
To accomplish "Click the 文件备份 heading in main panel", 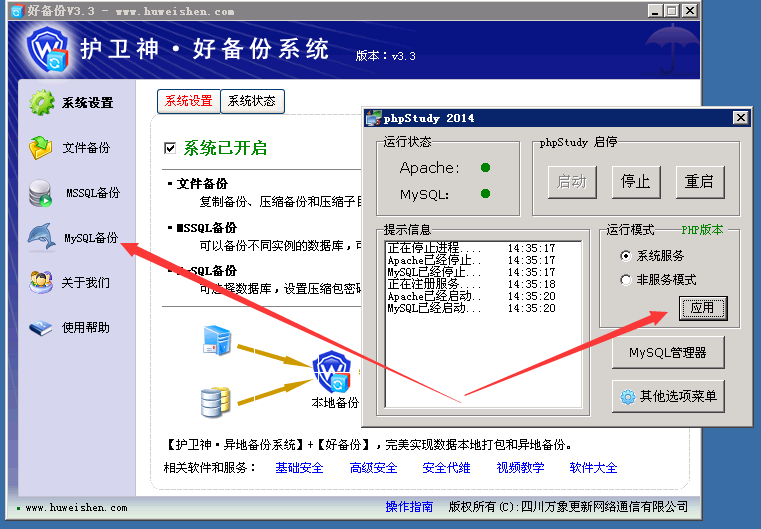I will click(202, 184).
